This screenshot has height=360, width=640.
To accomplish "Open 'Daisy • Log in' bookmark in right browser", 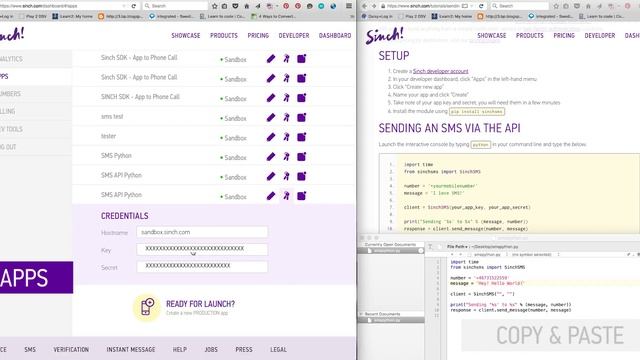I will tap(377, 16).
